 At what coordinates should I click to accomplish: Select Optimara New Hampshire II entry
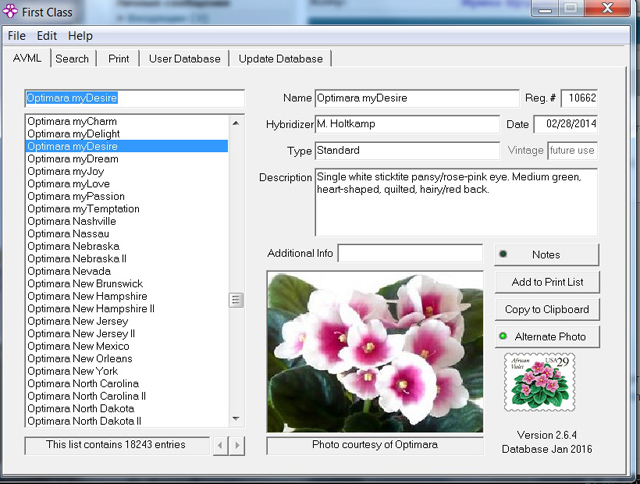[127, 309]
